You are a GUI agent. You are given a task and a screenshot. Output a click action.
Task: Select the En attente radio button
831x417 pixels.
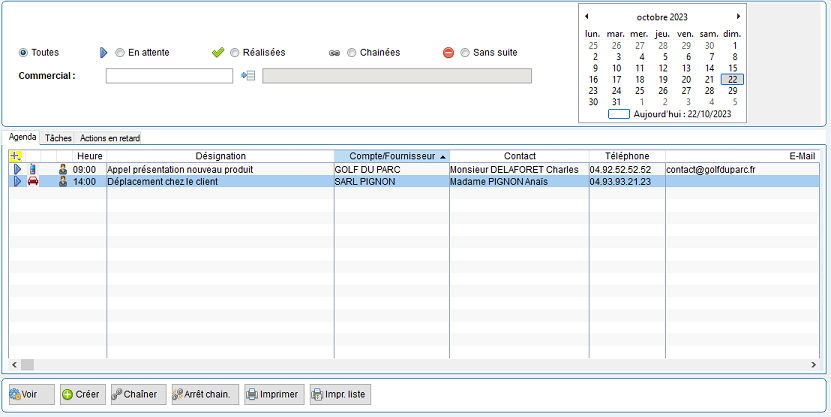(120, 52)
